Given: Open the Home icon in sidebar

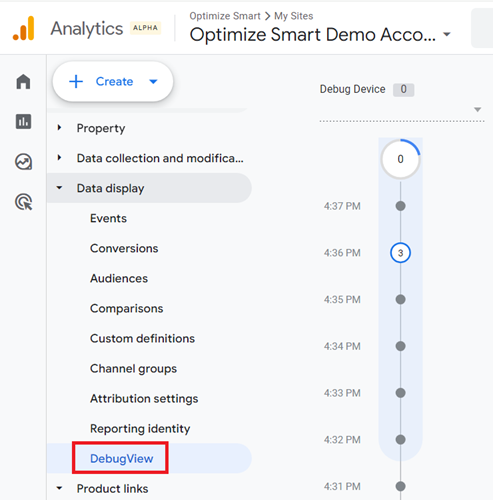Looking at the screenshot, I should (23, 82).
